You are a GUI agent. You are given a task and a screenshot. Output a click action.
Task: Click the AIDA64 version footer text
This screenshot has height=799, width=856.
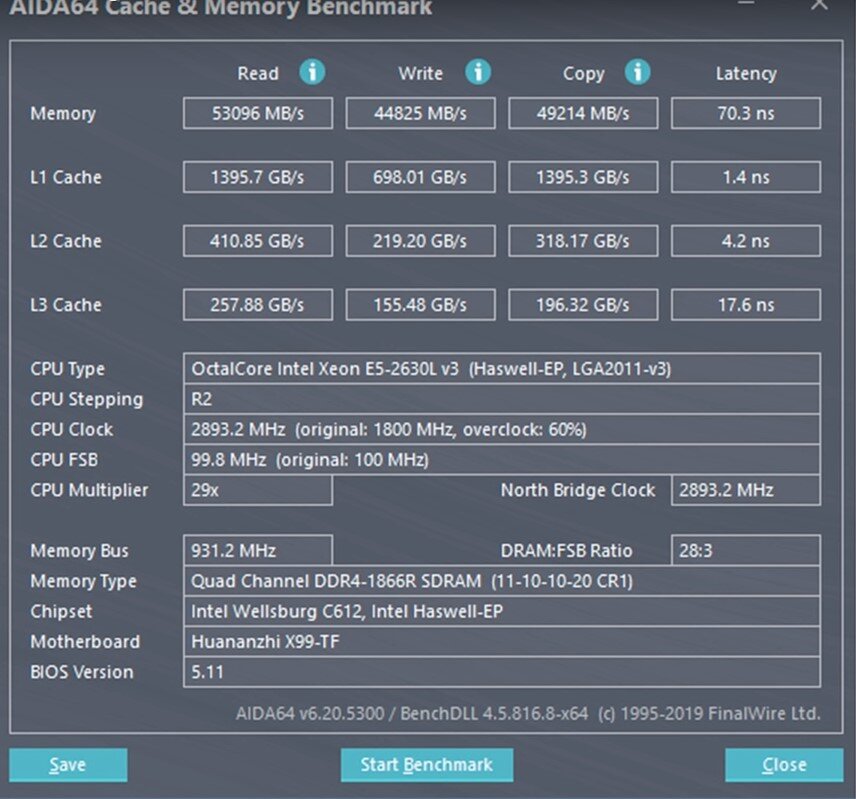pyautogui.click(x=528, y=713)
